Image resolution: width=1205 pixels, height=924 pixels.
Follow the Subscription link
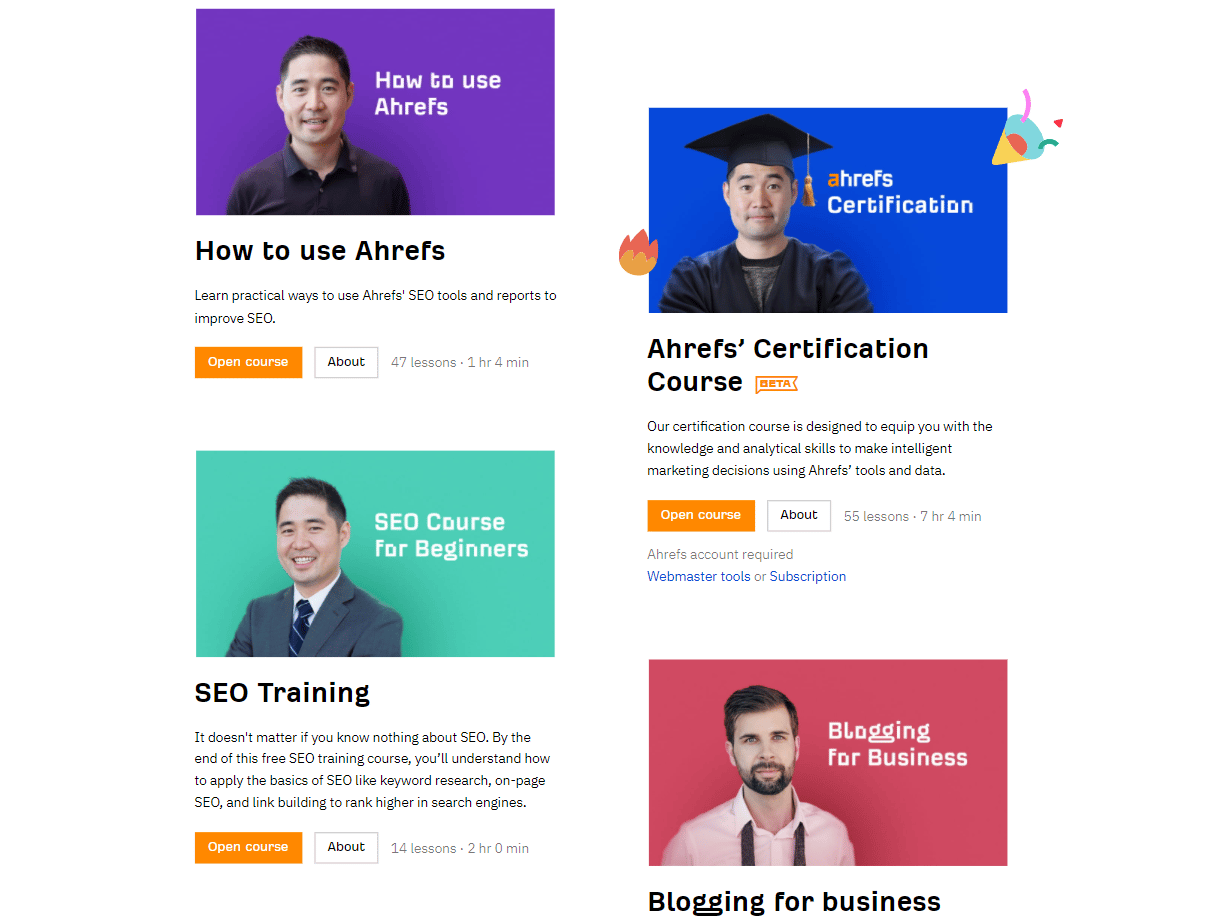(x=808, y=576)
